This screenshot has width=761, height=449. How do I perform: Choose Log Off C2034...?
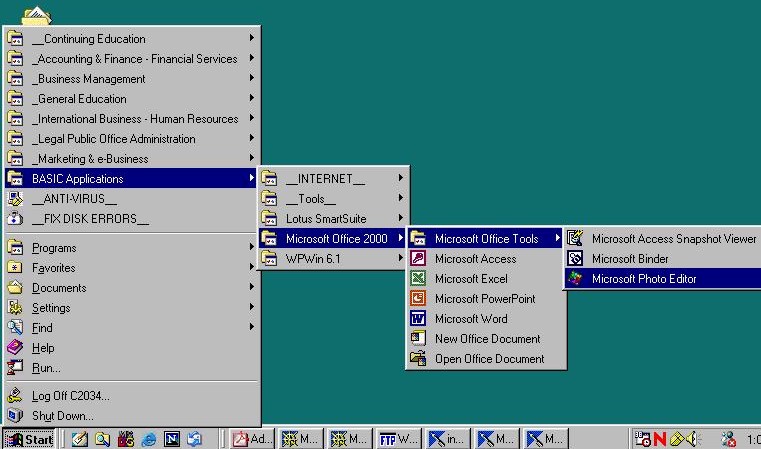(131, 396)
